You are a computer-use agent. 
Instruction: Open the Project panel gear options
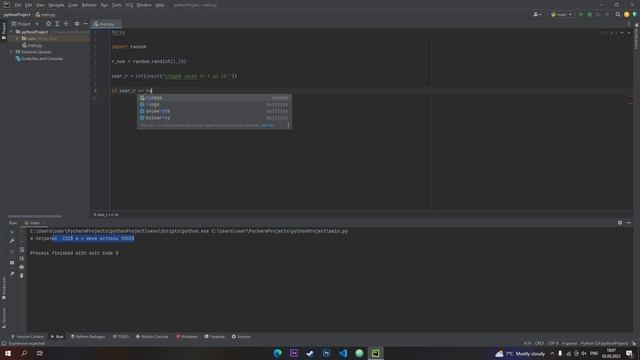77,24
